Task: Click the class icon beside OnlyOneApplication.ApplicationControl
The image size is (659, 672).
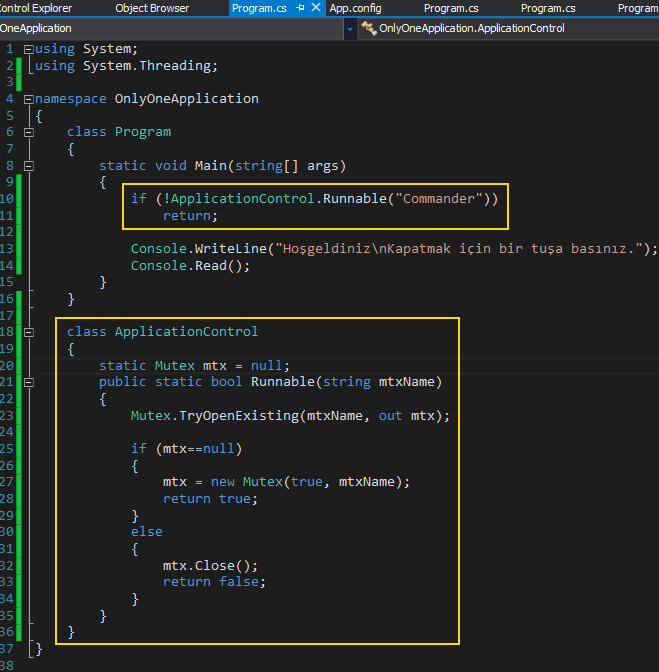Action: (368, 28)
